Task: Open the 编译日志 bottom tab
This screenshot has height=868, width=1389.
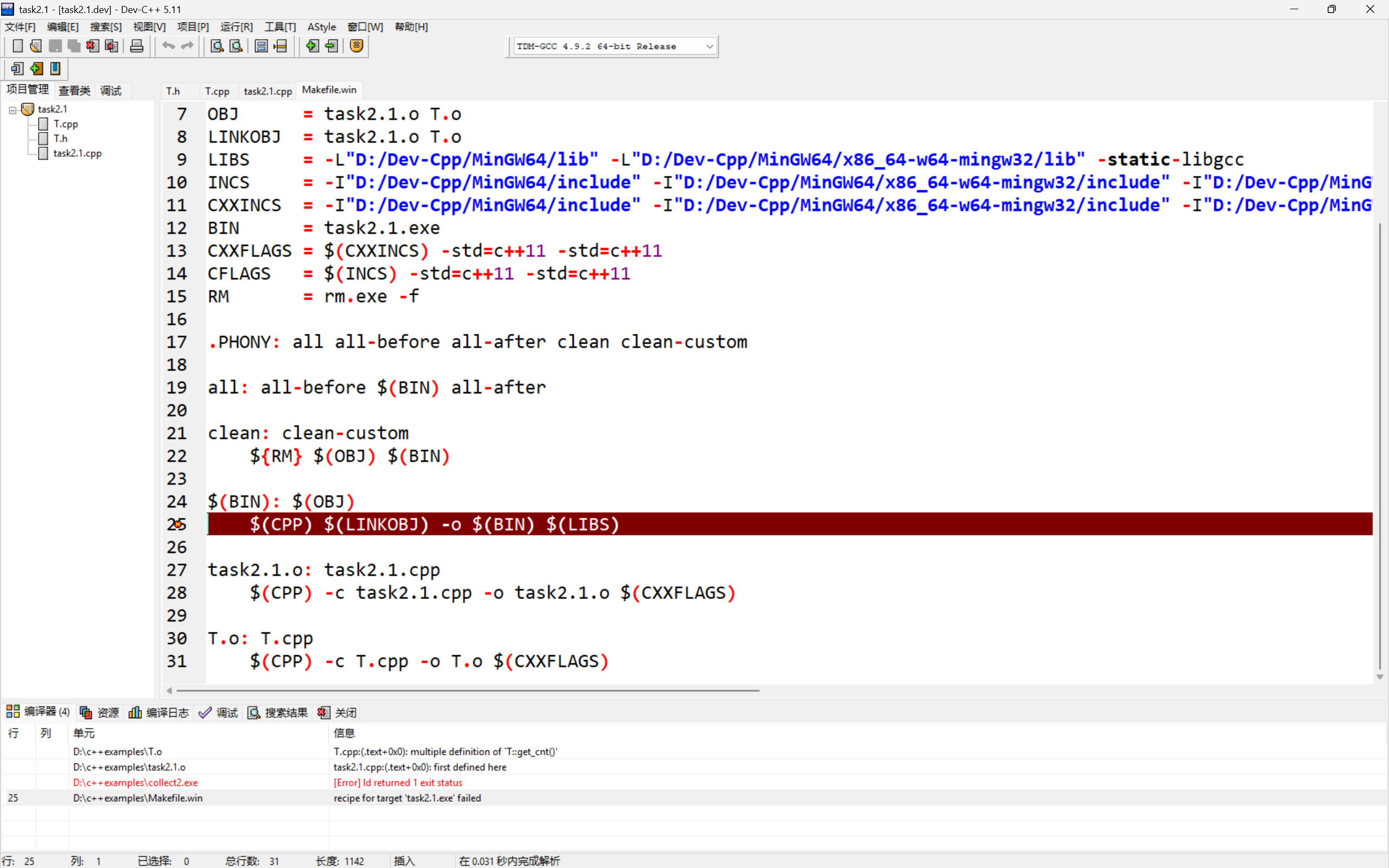Action: [159, 712]
